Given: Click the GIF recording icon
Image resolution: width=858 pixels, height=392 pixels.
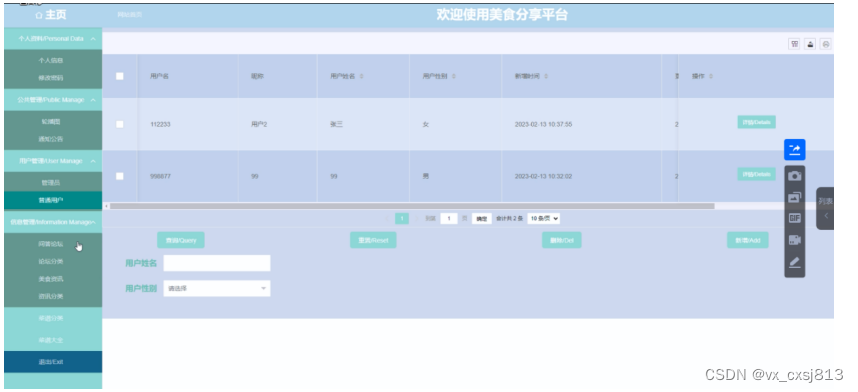Looking at the screenshot, I should tap(795, 218).
